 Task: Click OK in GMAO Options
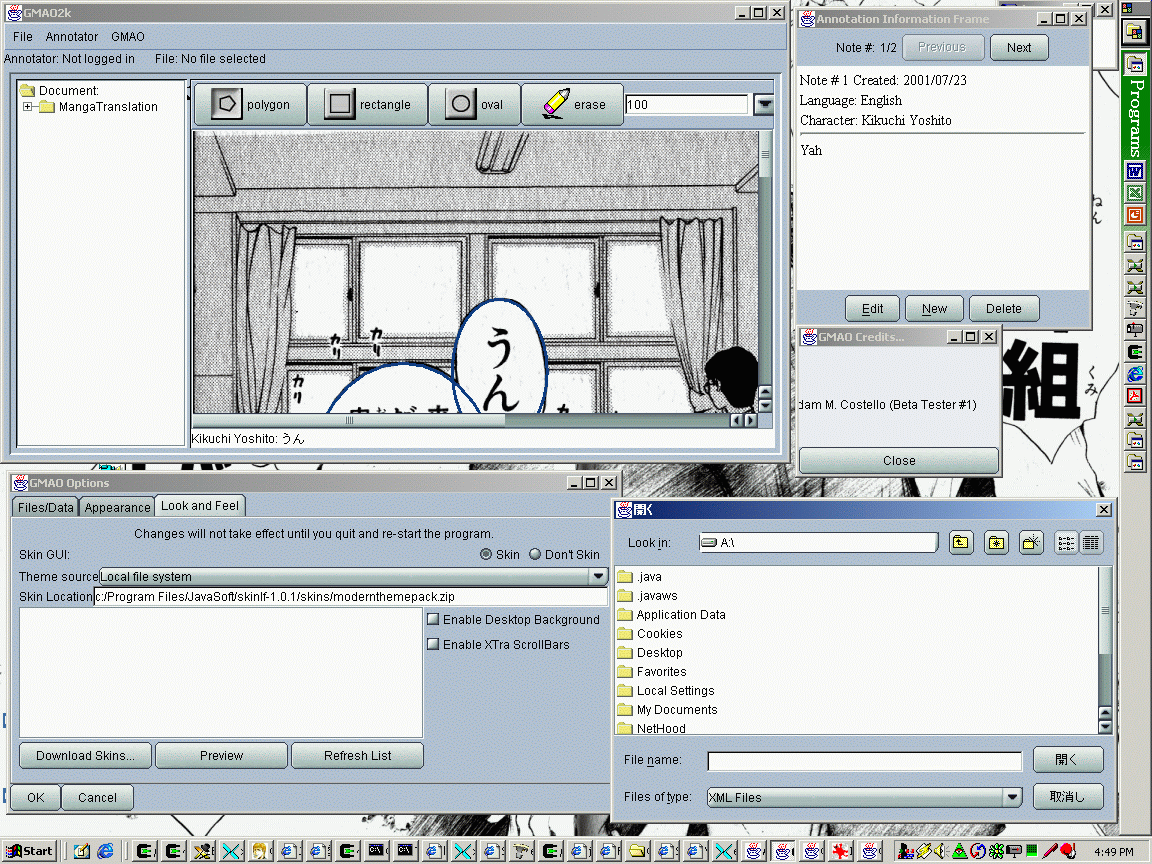(x=35, y=798)
